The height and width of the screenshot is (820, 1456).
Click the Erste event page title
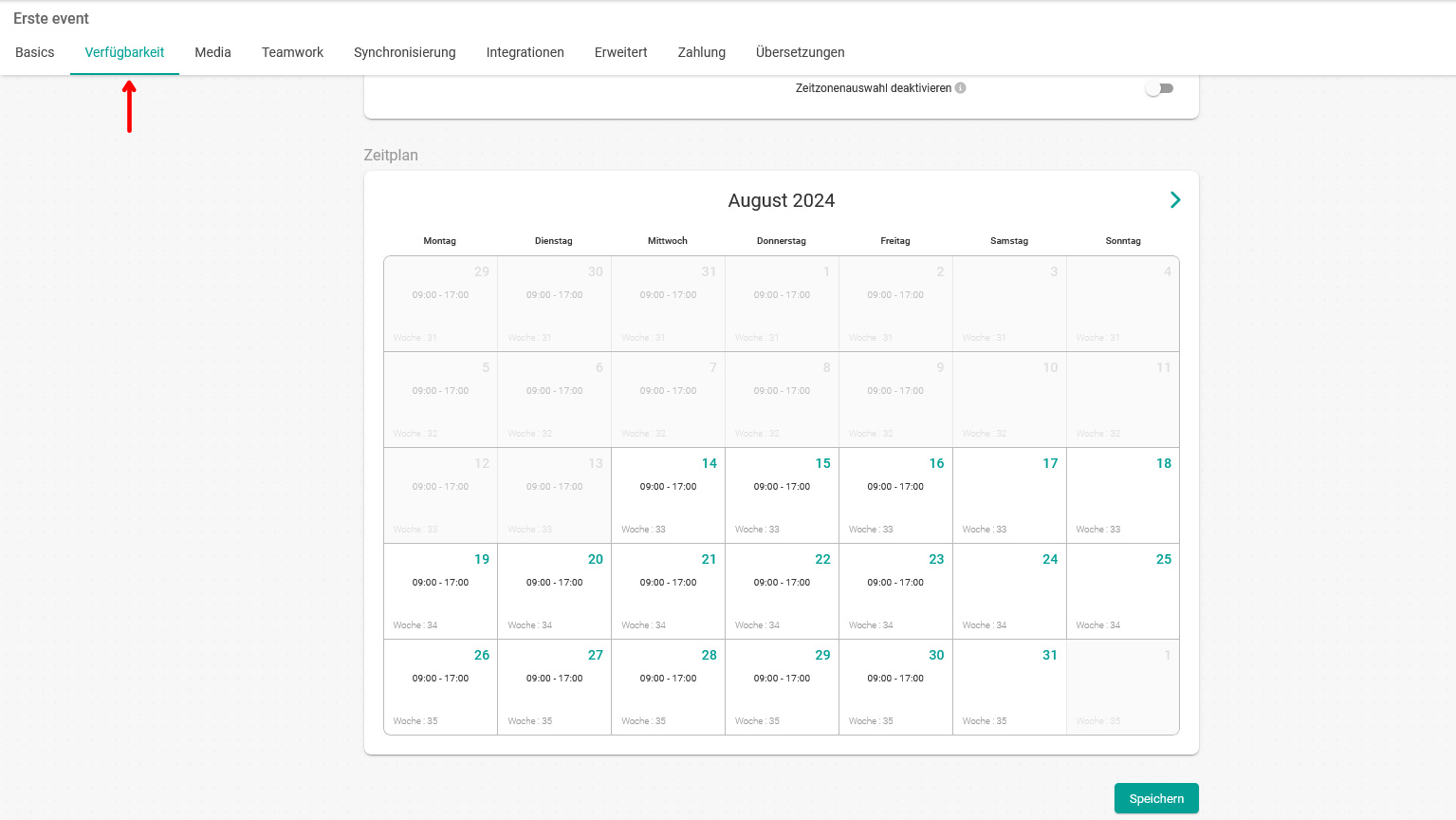point(51,18)
